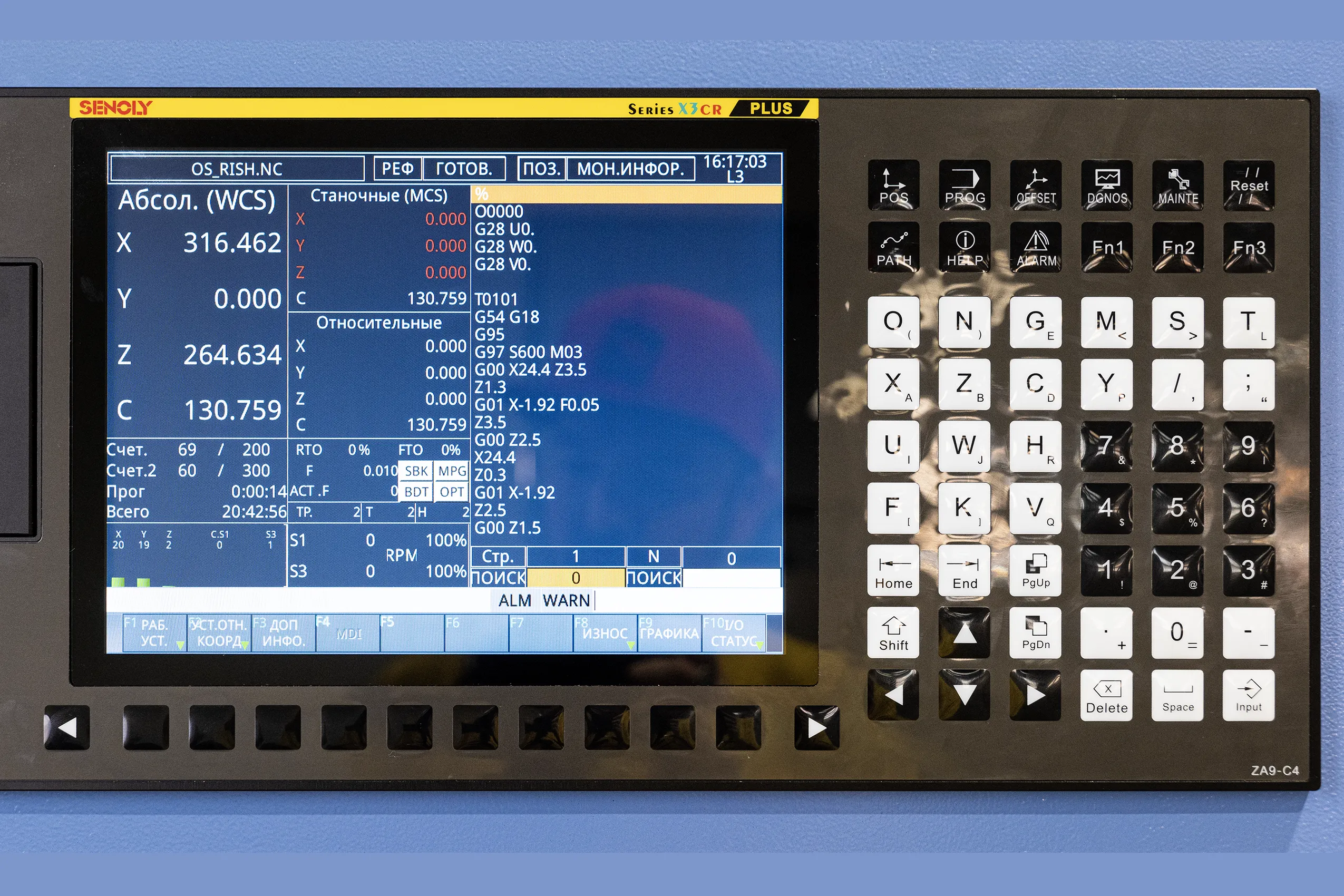Click the up arrow cursor key
1344x896 pixels.
pyautogui.click(x=965, y=632)
